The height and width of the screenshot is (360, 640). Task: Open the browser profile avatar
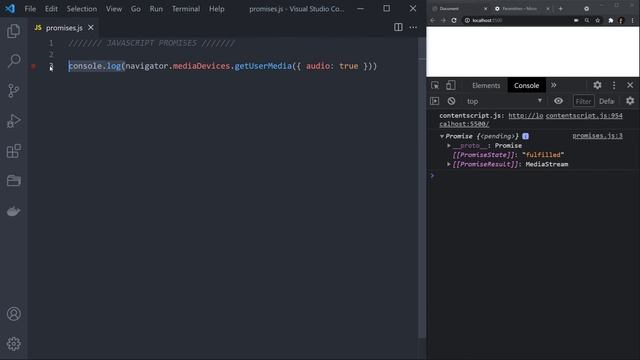coord(621,20)
